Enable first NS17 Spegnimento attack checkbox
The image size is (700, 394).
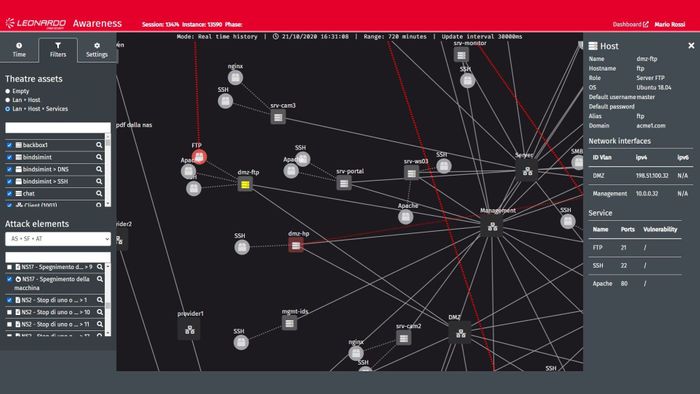click(x=9, y=267)
